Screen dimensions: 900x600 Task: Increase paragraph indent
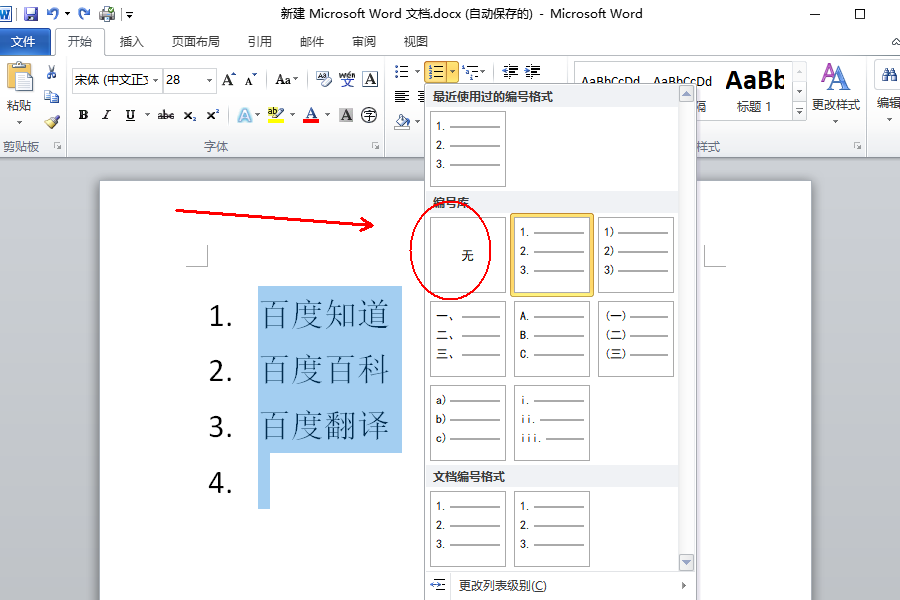(x=533, y=72)
